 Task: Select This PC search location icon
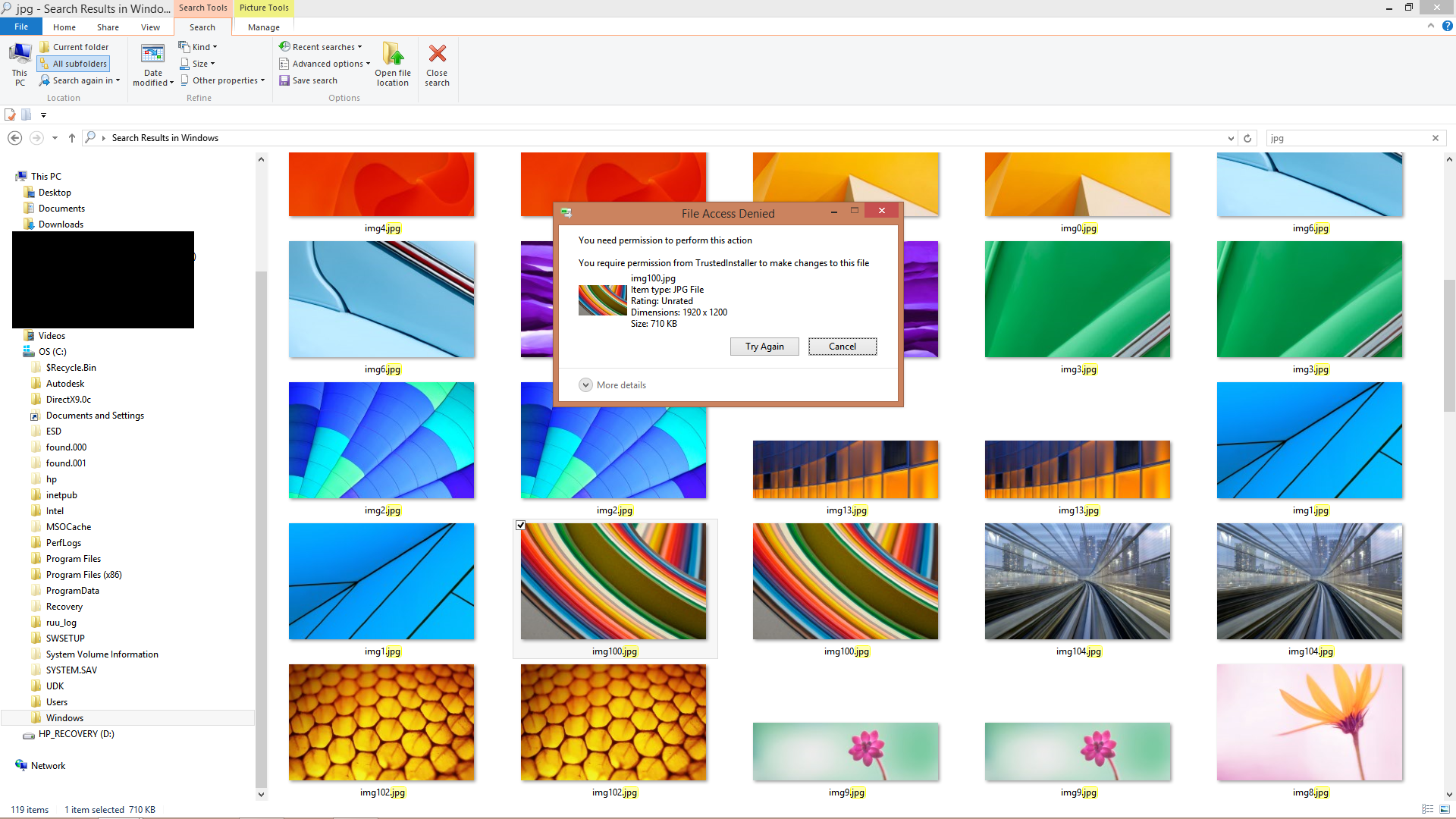(20, 54)
